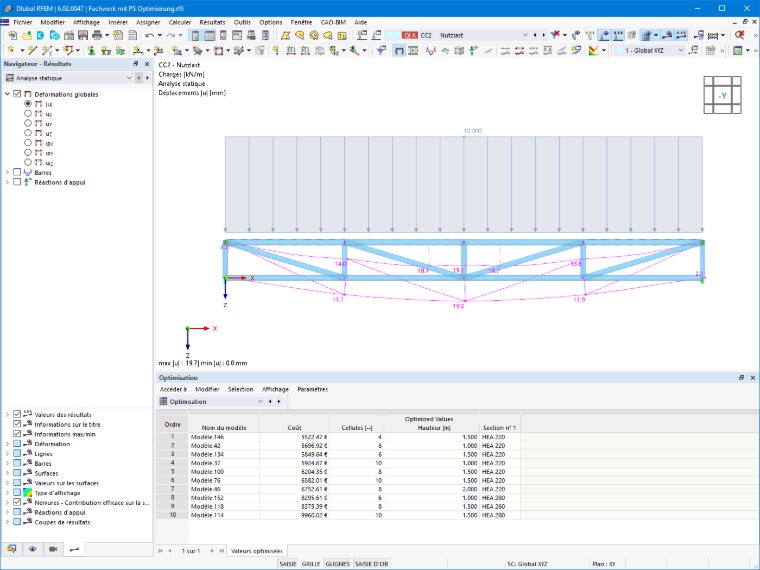Enable the Barres results checkbox
This screenshot has width=760, height=570.
pos(17,172)
